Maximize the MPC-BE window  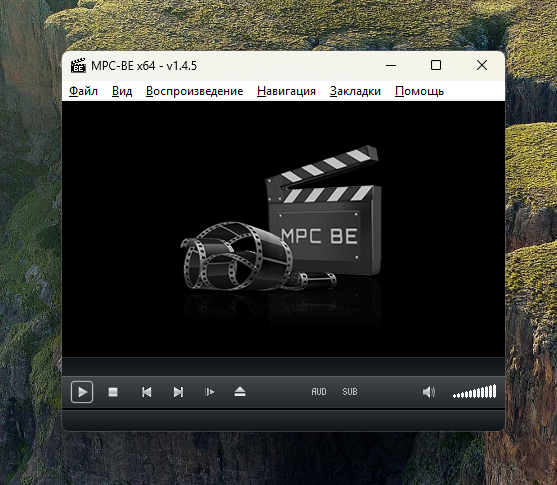436,65
